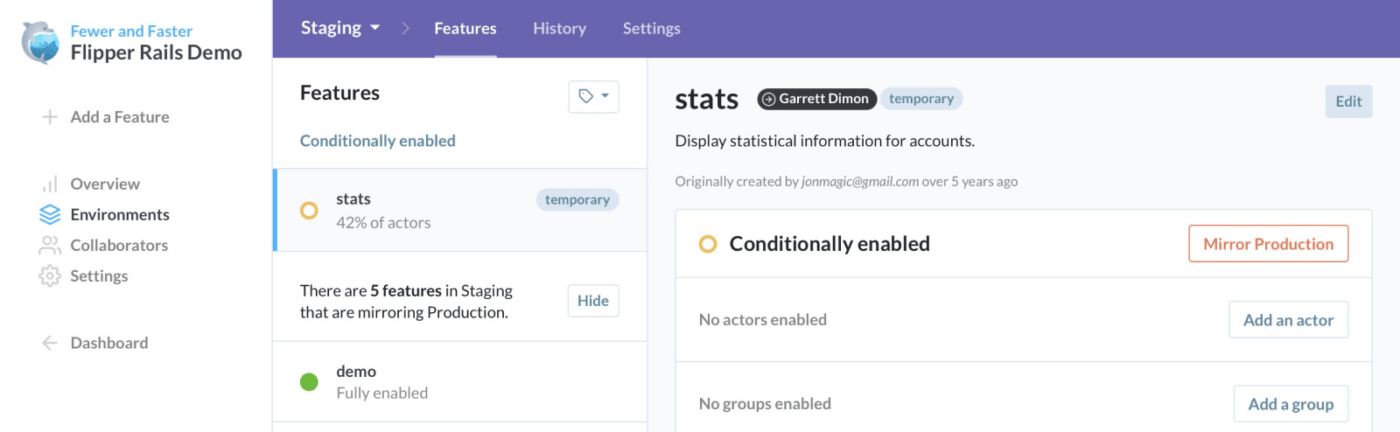This screenshot has width=1400, height=432.
Task: Open the Settings tab in top bar
Action: 652,28
